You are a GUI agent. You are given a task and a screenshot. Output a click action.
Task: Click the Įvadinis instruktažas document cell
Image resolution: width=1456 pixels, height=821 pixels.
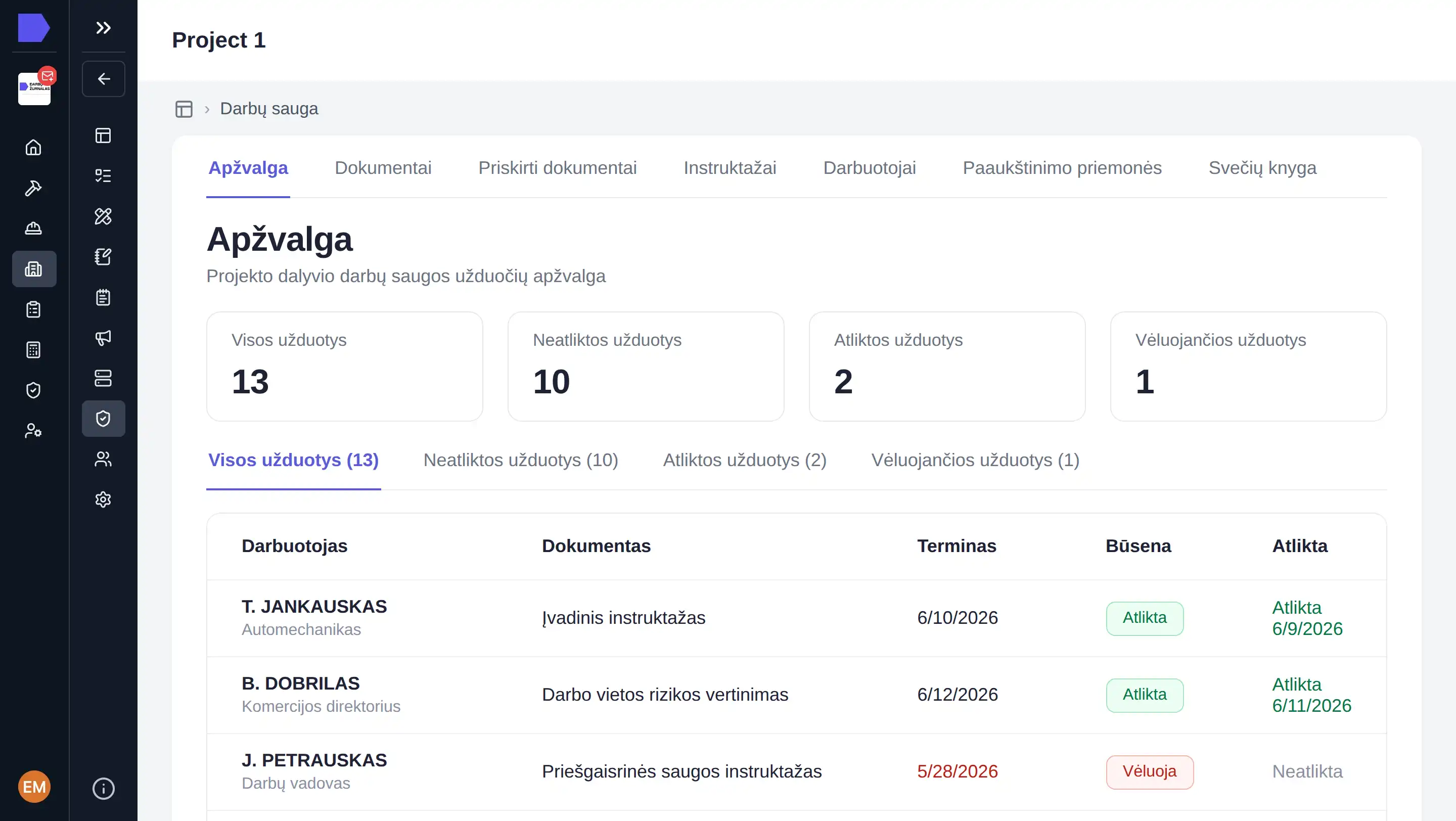click(x=623, y=618)
